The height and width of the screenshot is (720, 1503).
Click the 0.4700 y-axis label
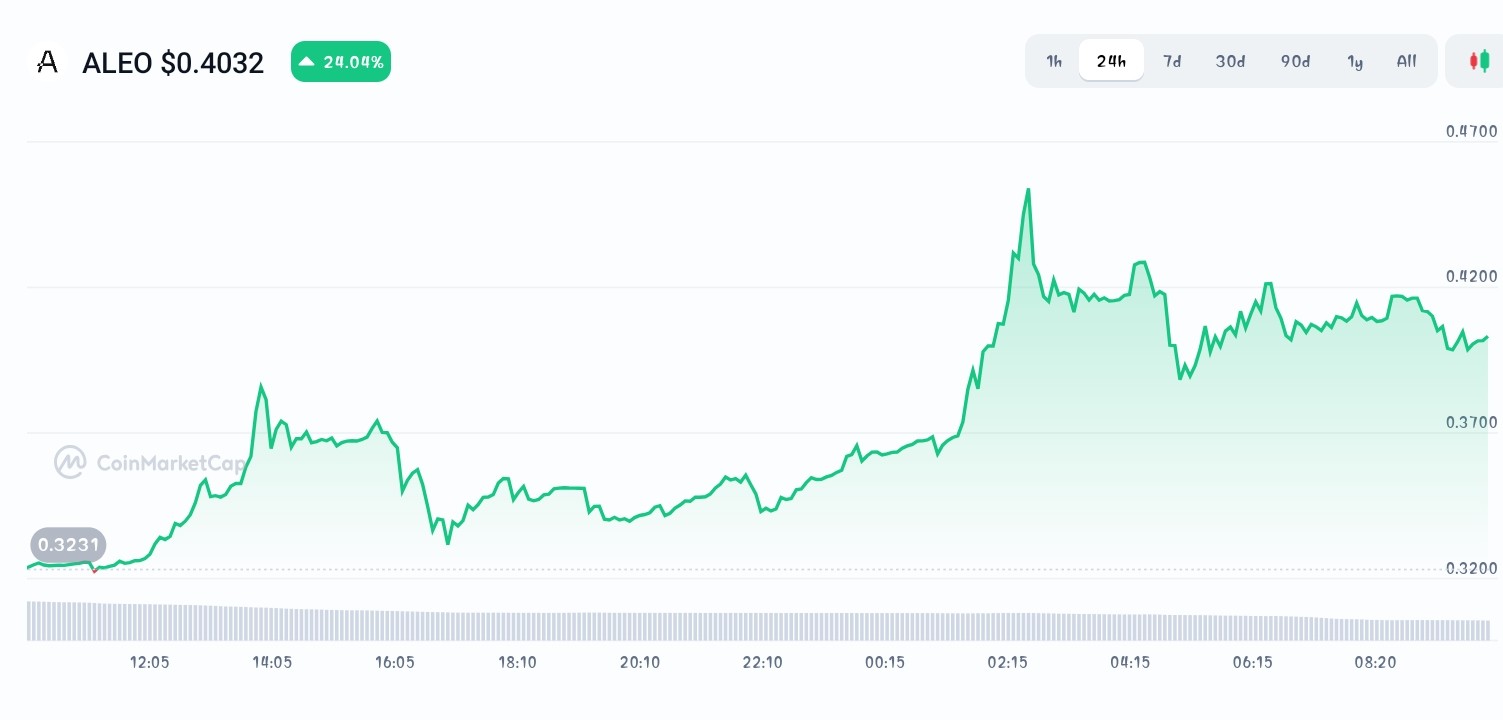(1471, 131)
